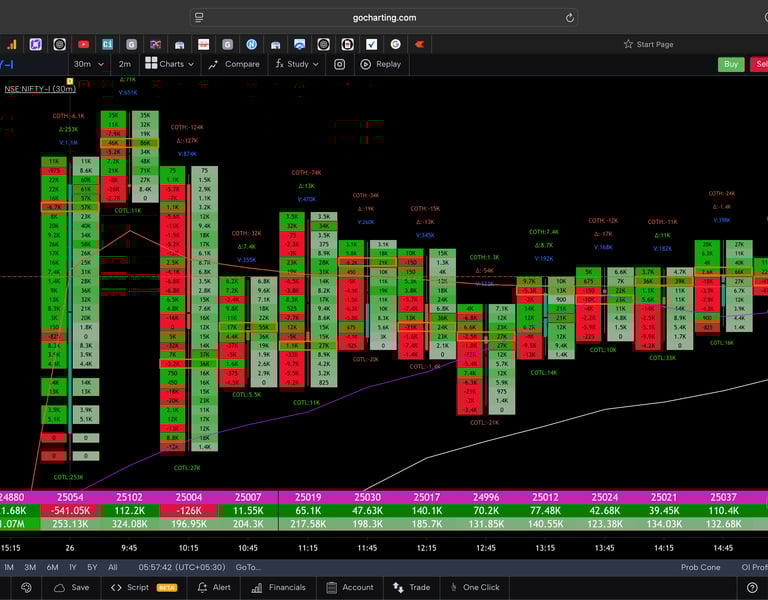Screen dimensions: 768x600
Task: Click the 05:57:42 (UTC+05:30) clock
Action: 182,567
